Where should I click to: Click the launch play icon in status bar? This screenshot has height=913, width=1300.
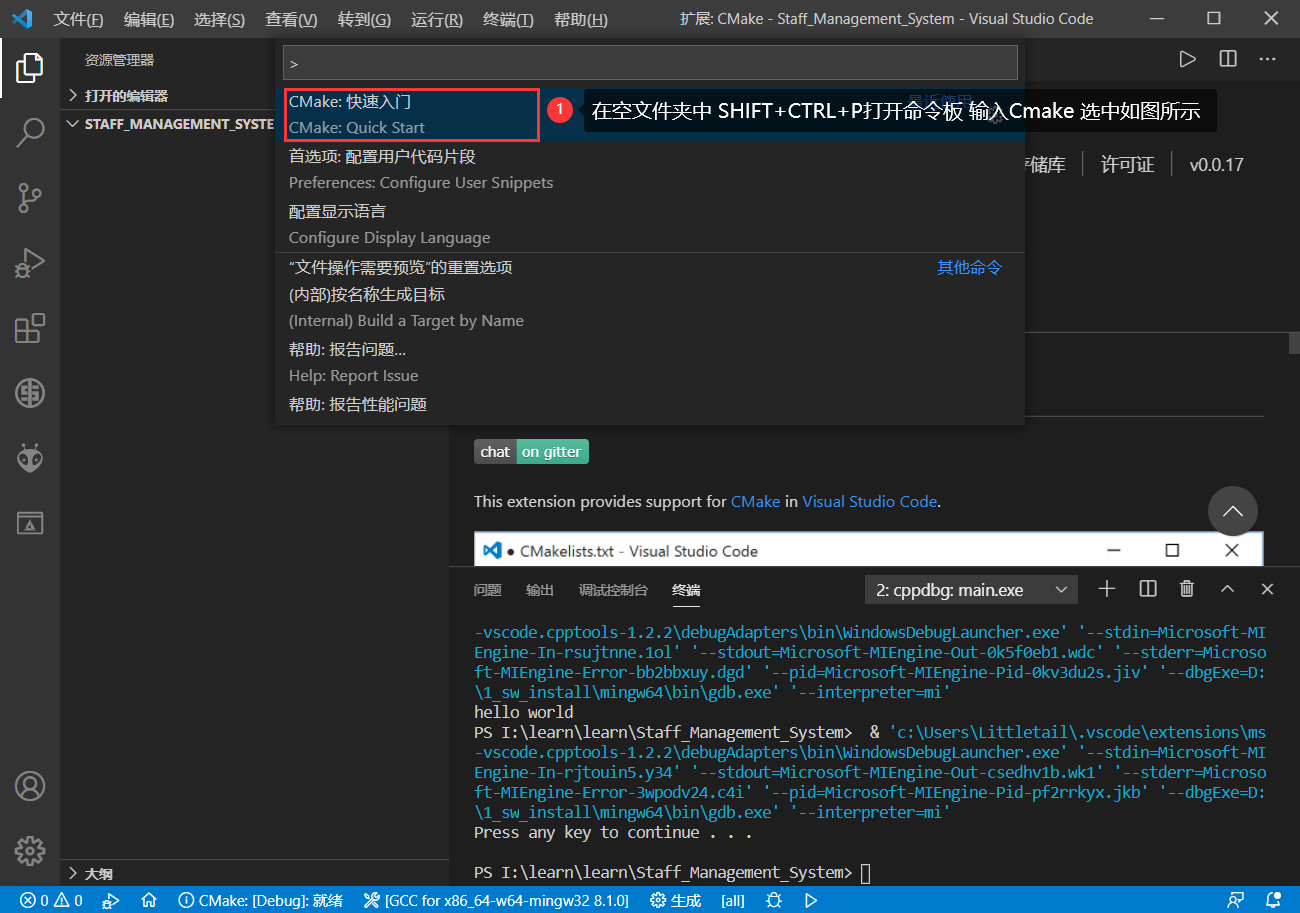(811, 901)
